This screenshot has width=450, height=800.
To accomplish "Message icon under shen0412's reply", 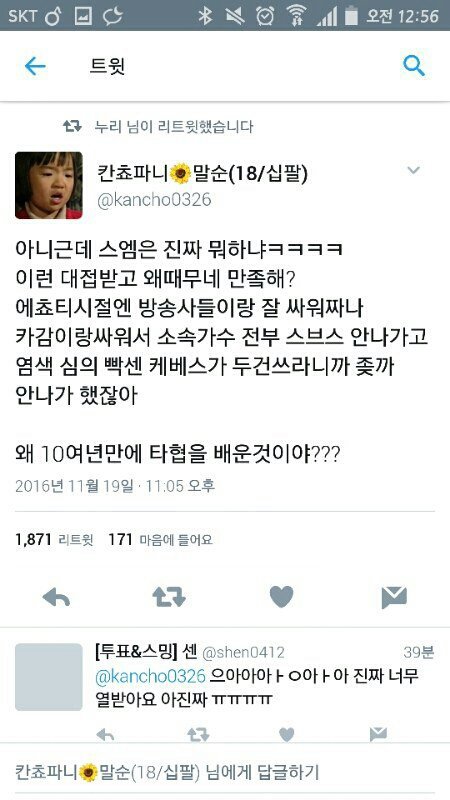I will (x=378, y=734).
